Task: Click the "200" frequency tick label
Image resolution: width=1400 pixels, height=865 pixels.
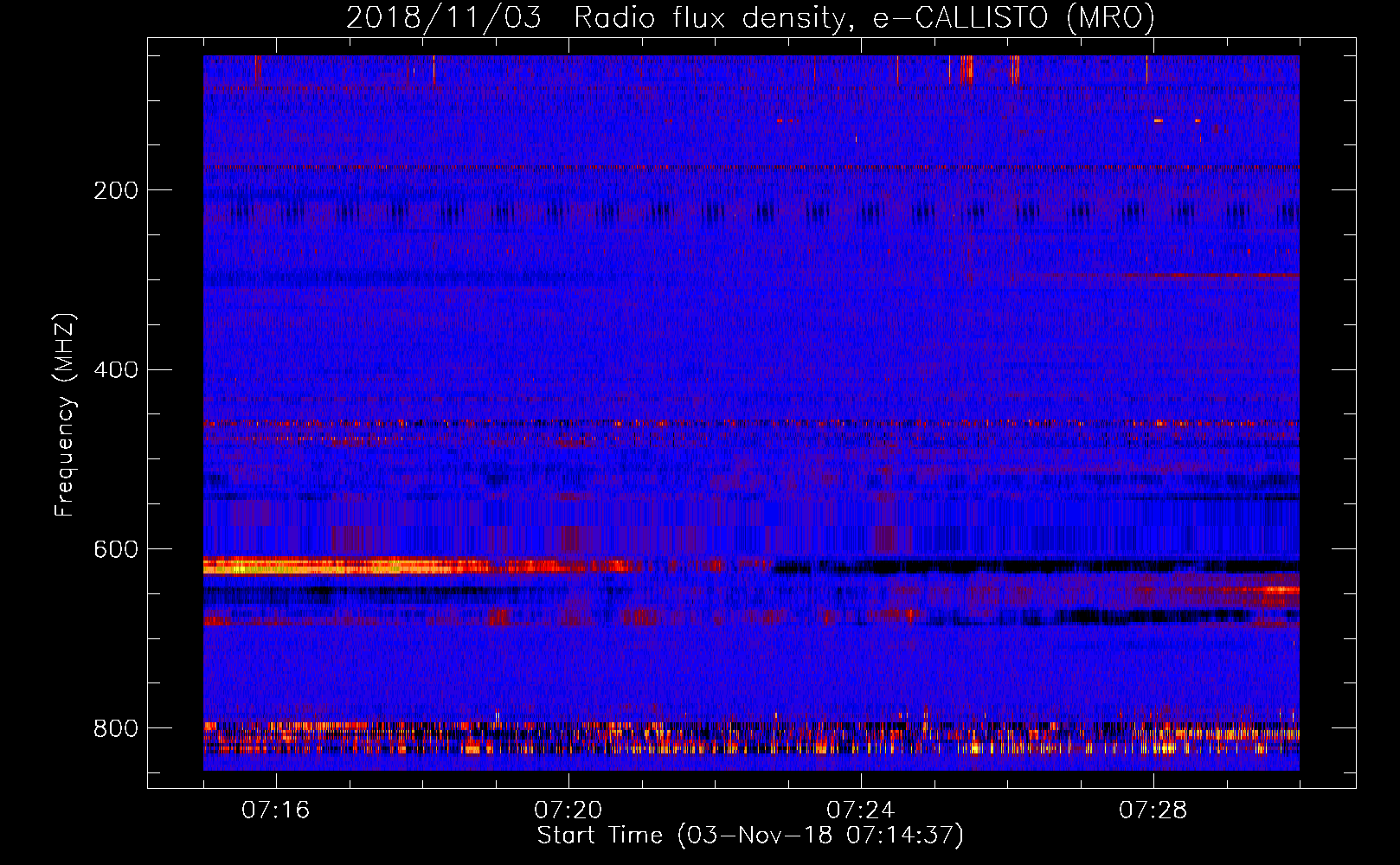Action: (116, 190)
